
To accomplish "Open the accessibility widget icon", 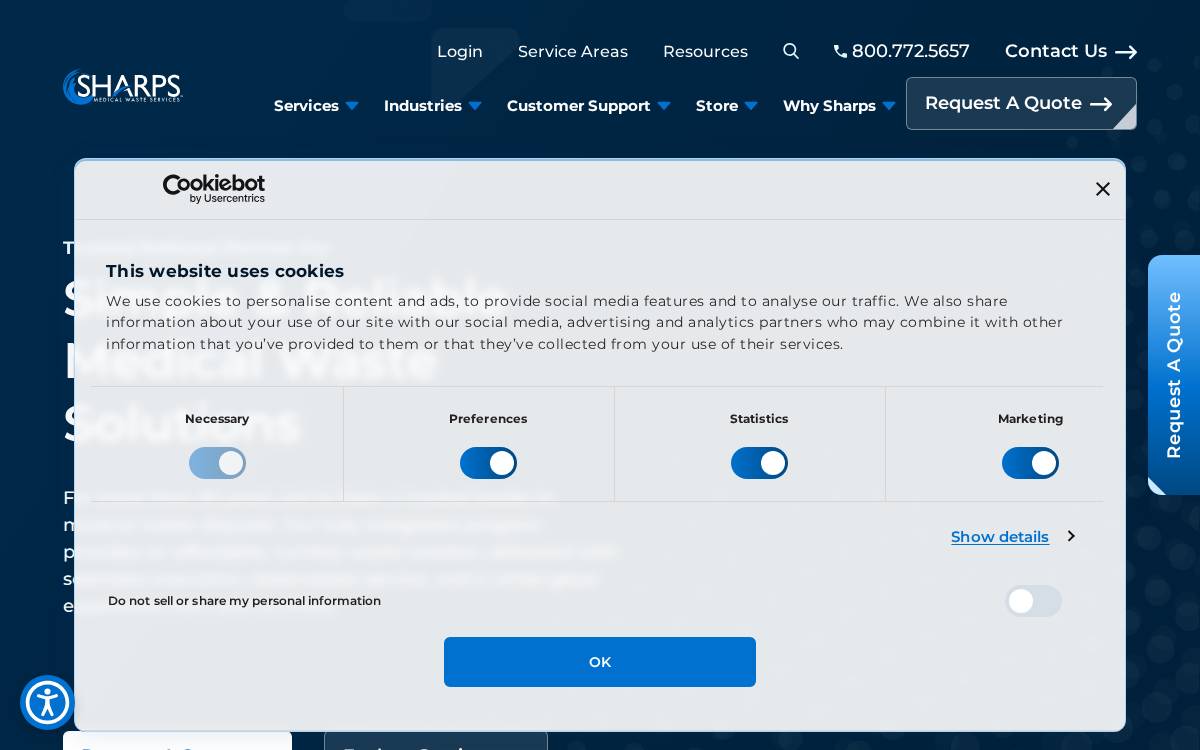I will 47,702.
